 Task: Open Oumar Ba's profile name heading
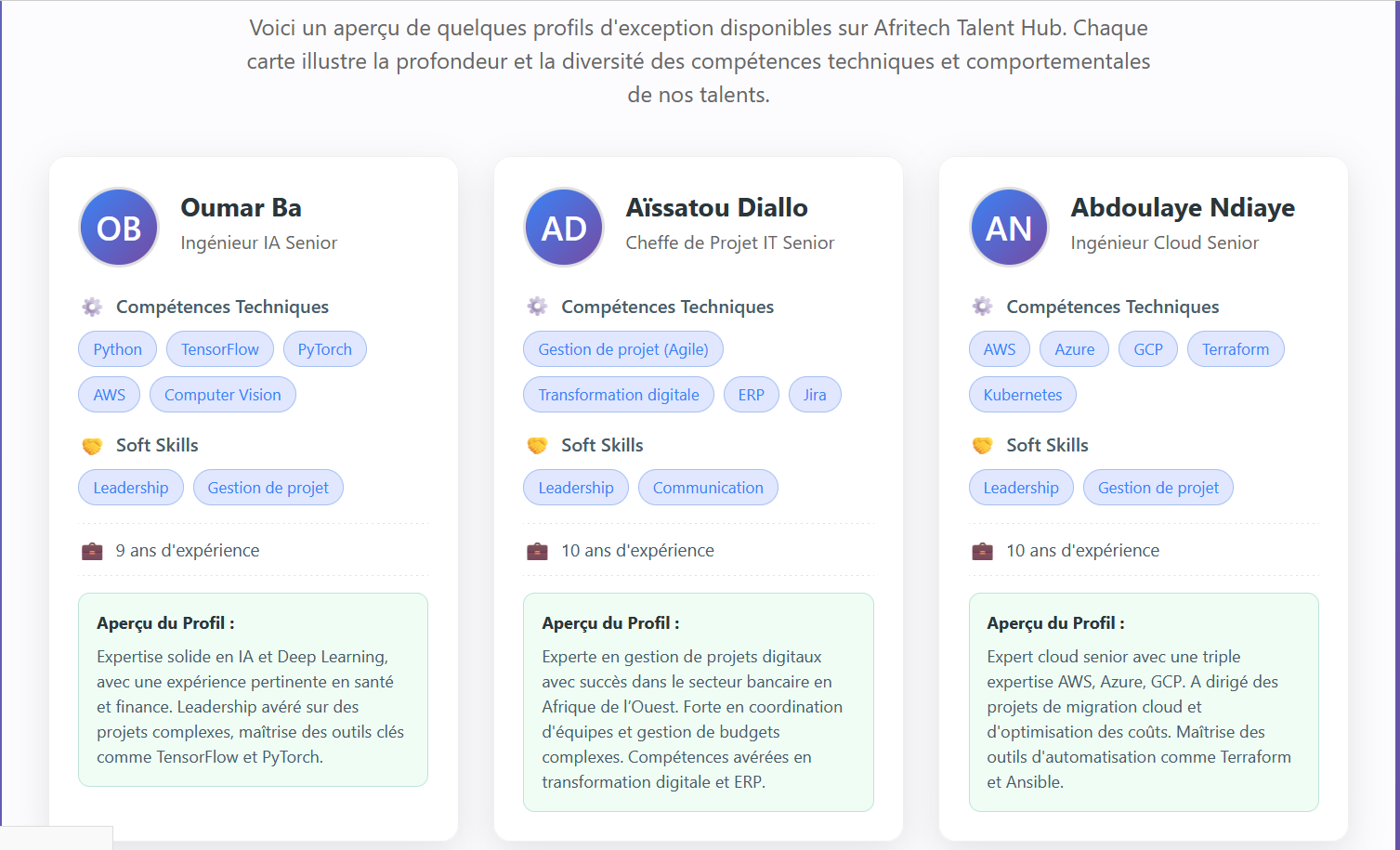[241, 208]
